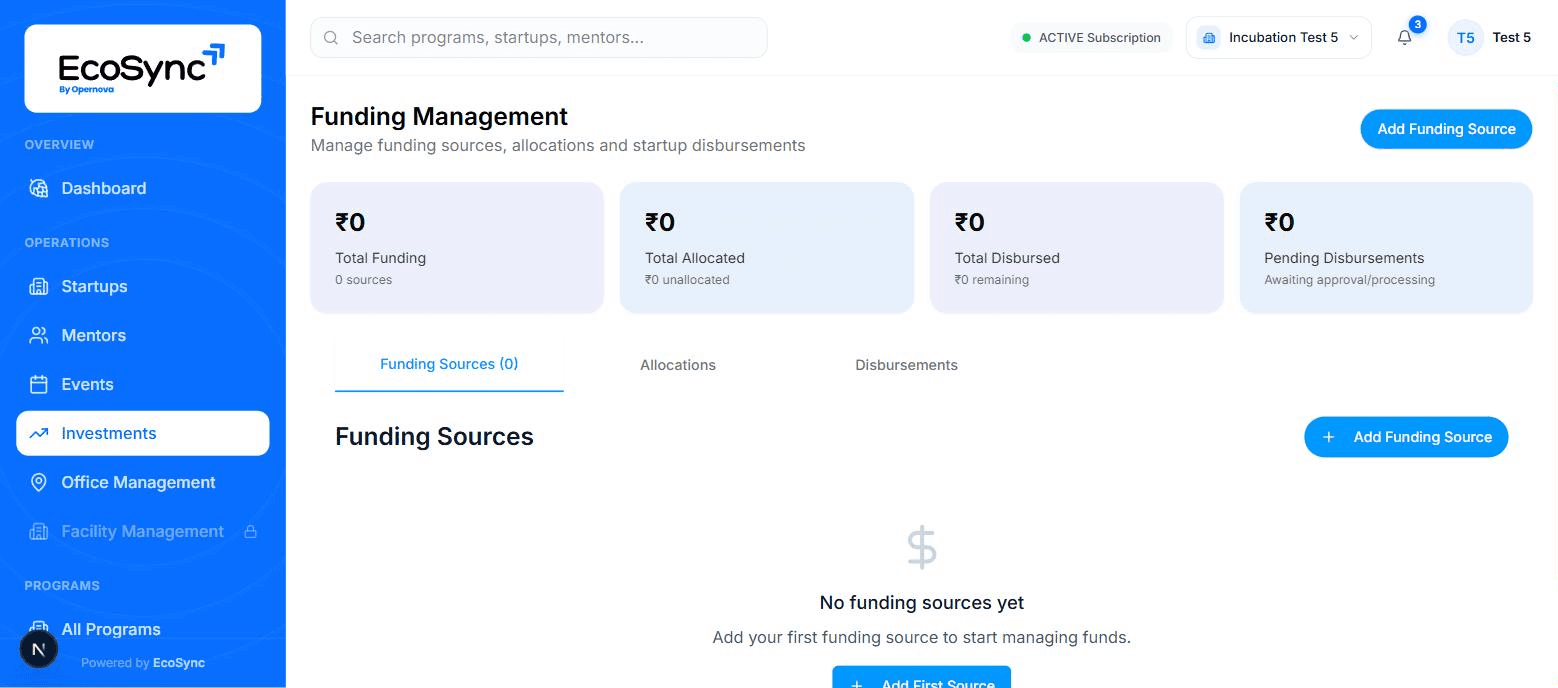The width and height of the screenshot is (1558, 688).
Task: Click the Incubation Test 5 building icon
Action: pos(1209,38)
